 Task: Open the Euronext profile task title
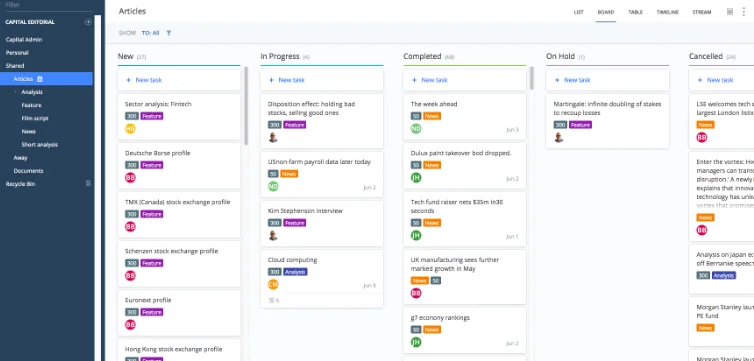148,300
